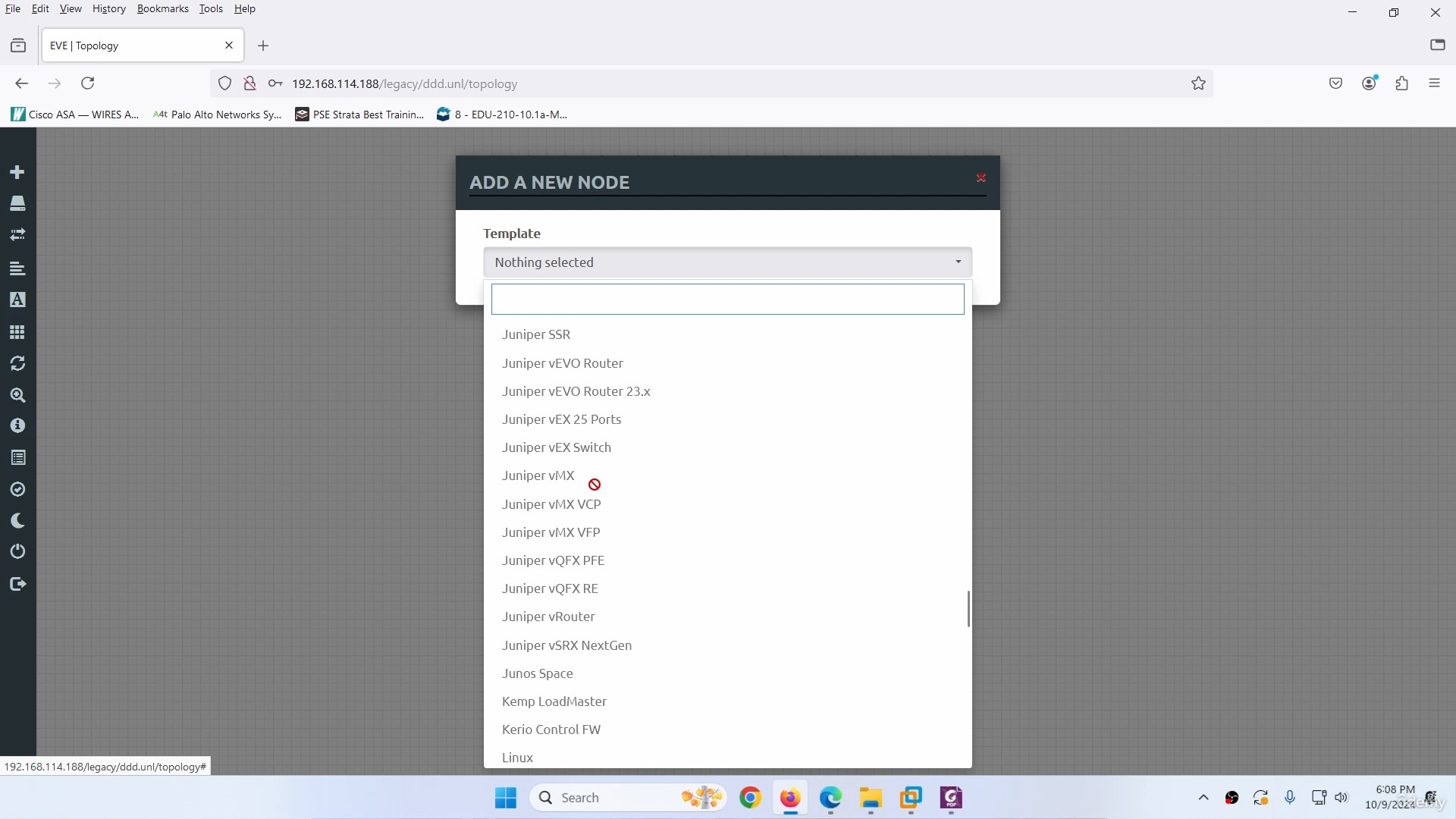This screenshot has height=819, width=1456.
Task: Select Junos Space template
Action: (x=727, y=673)
